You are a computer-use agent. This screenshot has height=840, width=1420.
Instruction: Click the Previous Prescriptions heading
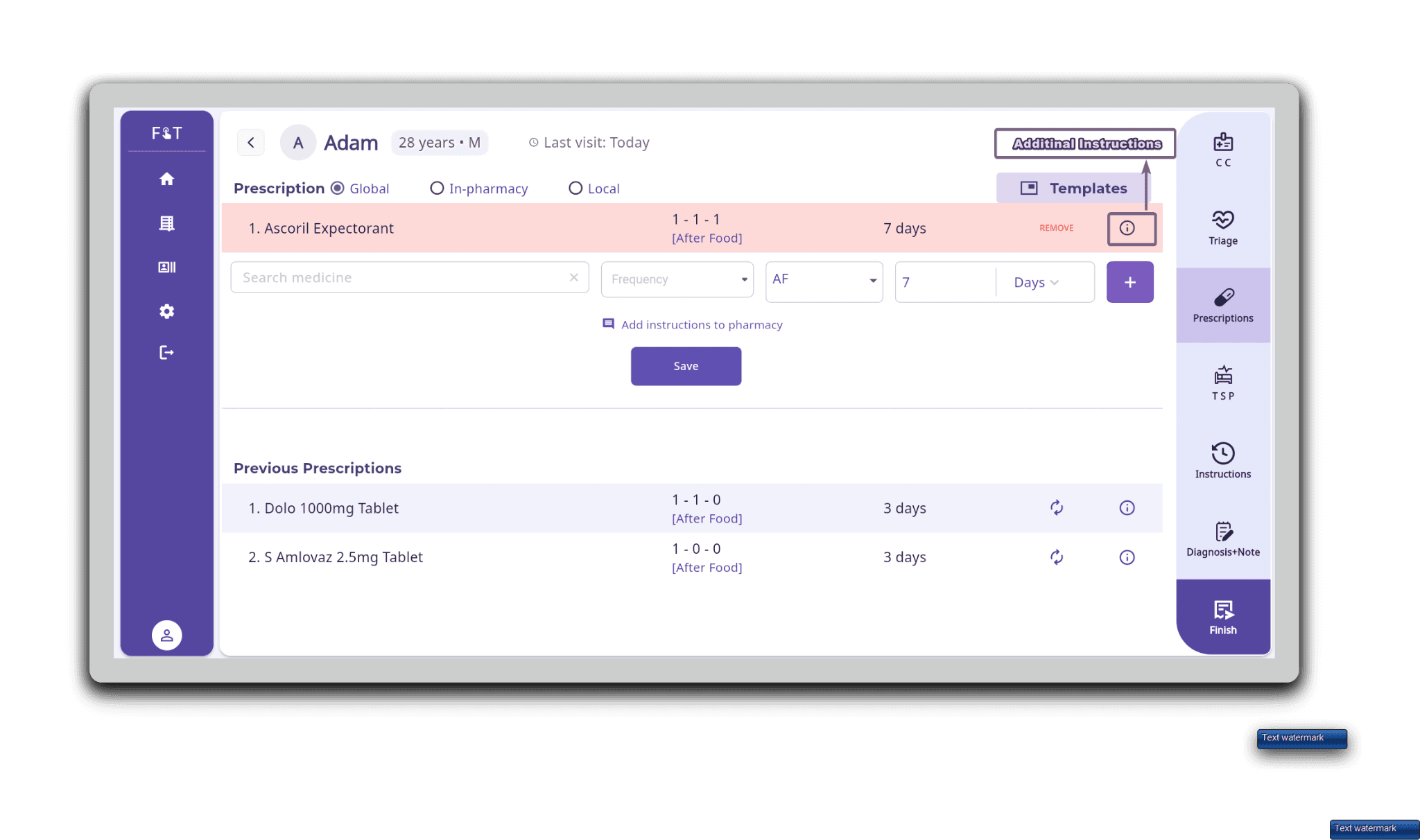tap(318, 468)
